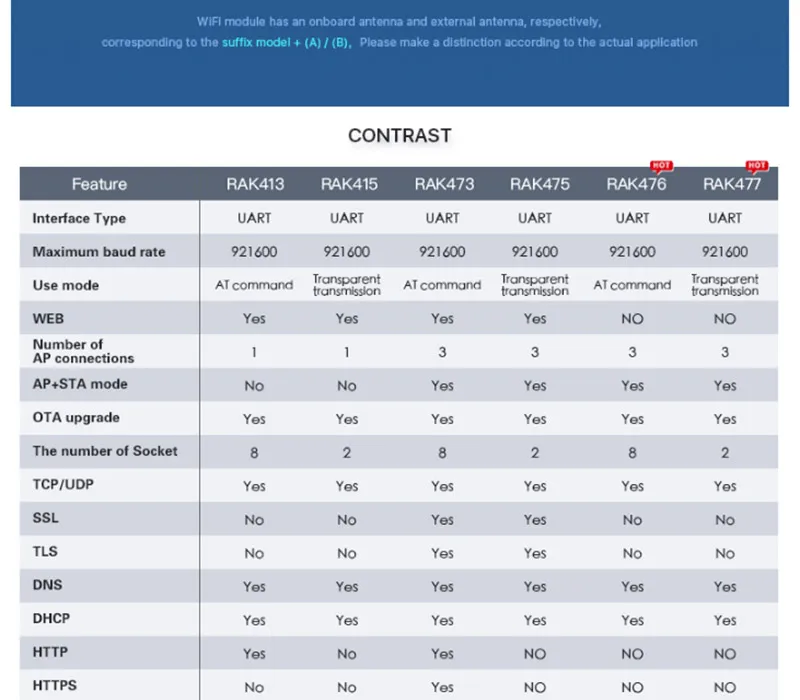
Task: Select the Use mode row label
Action: (x=66, y=285)
